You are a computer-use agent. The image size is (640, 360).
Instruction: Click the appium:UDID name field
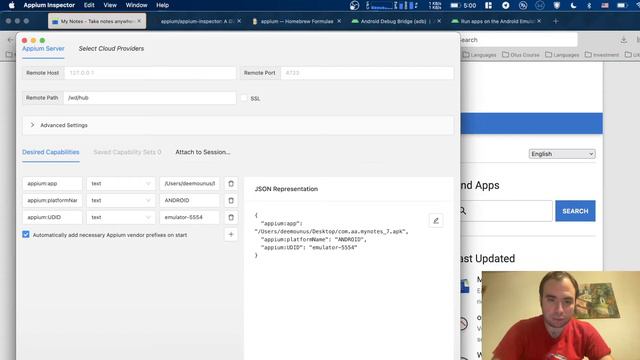(52, 217)
